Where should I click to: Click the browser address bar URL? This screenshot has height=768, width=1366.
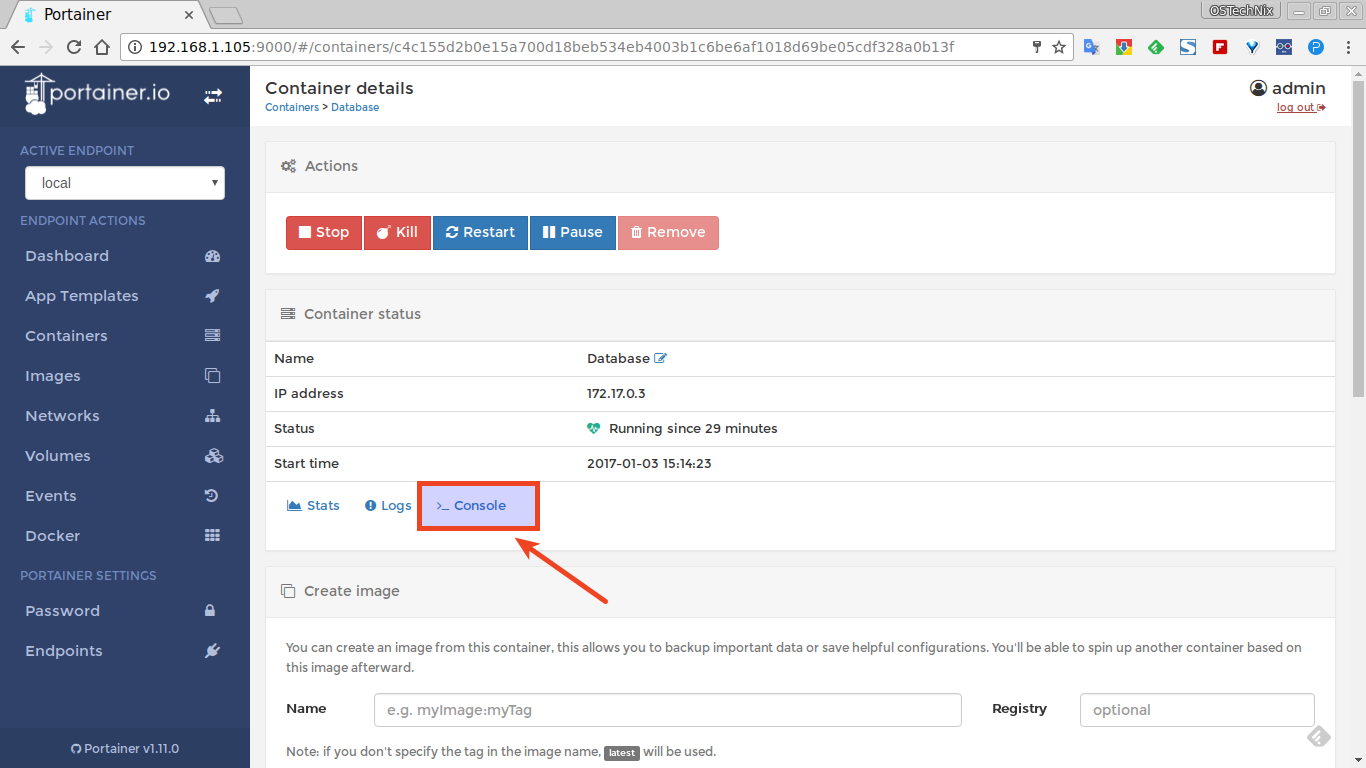[551, 47]
